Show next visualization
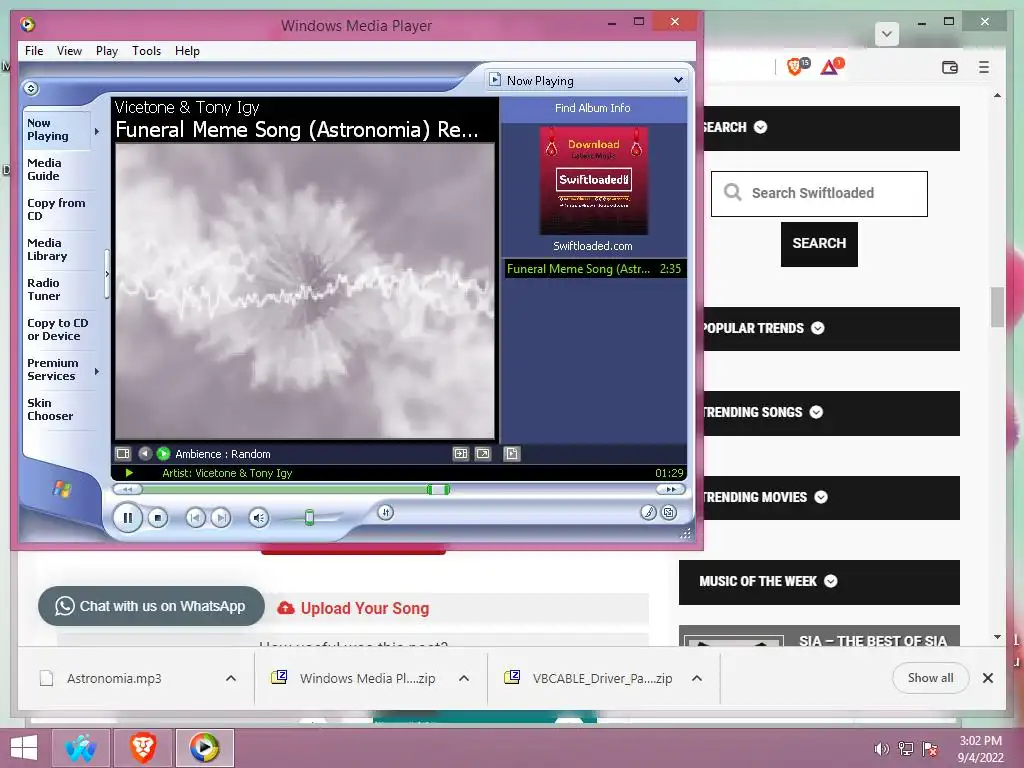1024x768 pixels. (x=163, y=453)
